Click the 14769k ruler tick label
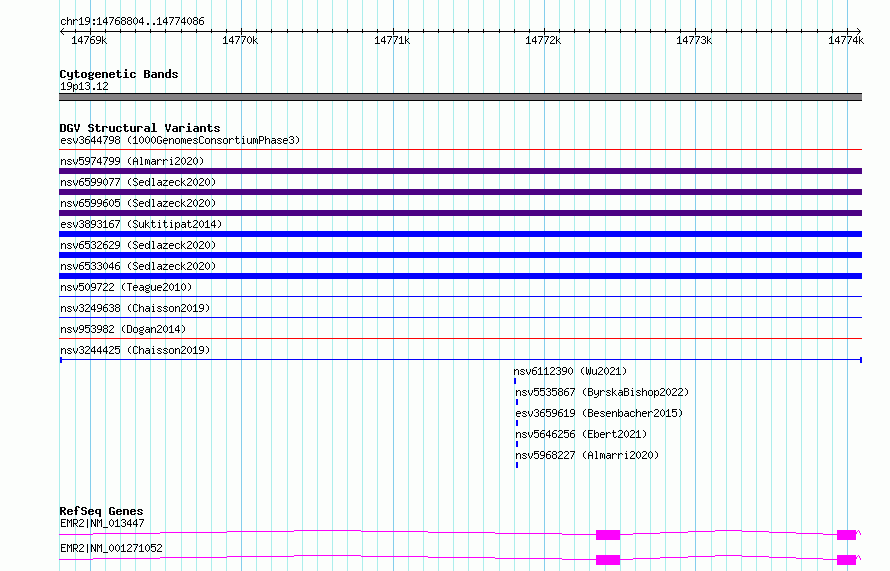The image size is (890, 571). click(89, 40)
